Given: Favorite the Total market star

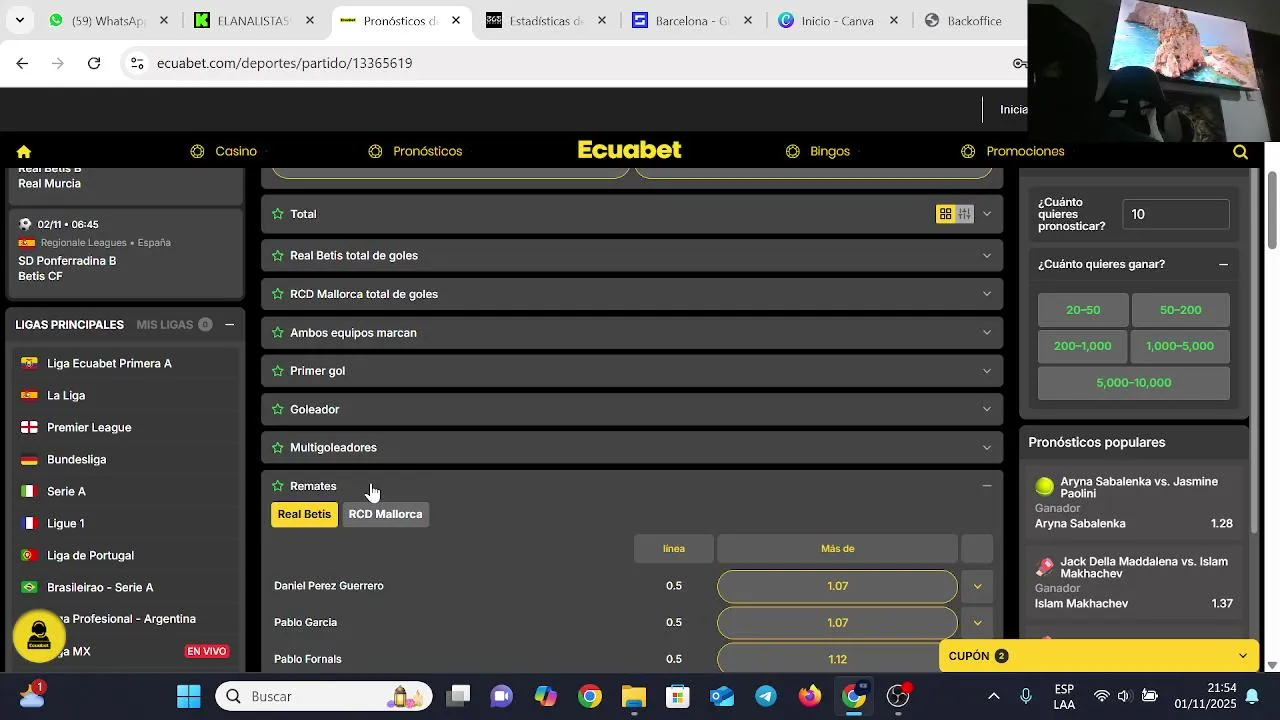Looking at the screenshot, I should point(278,214).
